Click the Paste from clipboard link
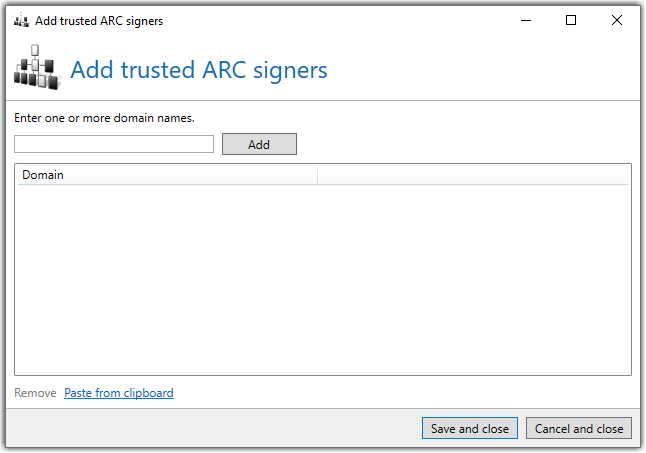 (119, 393)
